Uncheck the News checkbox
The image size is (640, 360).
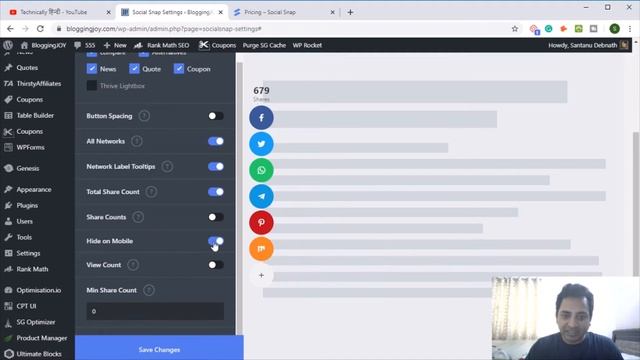(91, 69)
